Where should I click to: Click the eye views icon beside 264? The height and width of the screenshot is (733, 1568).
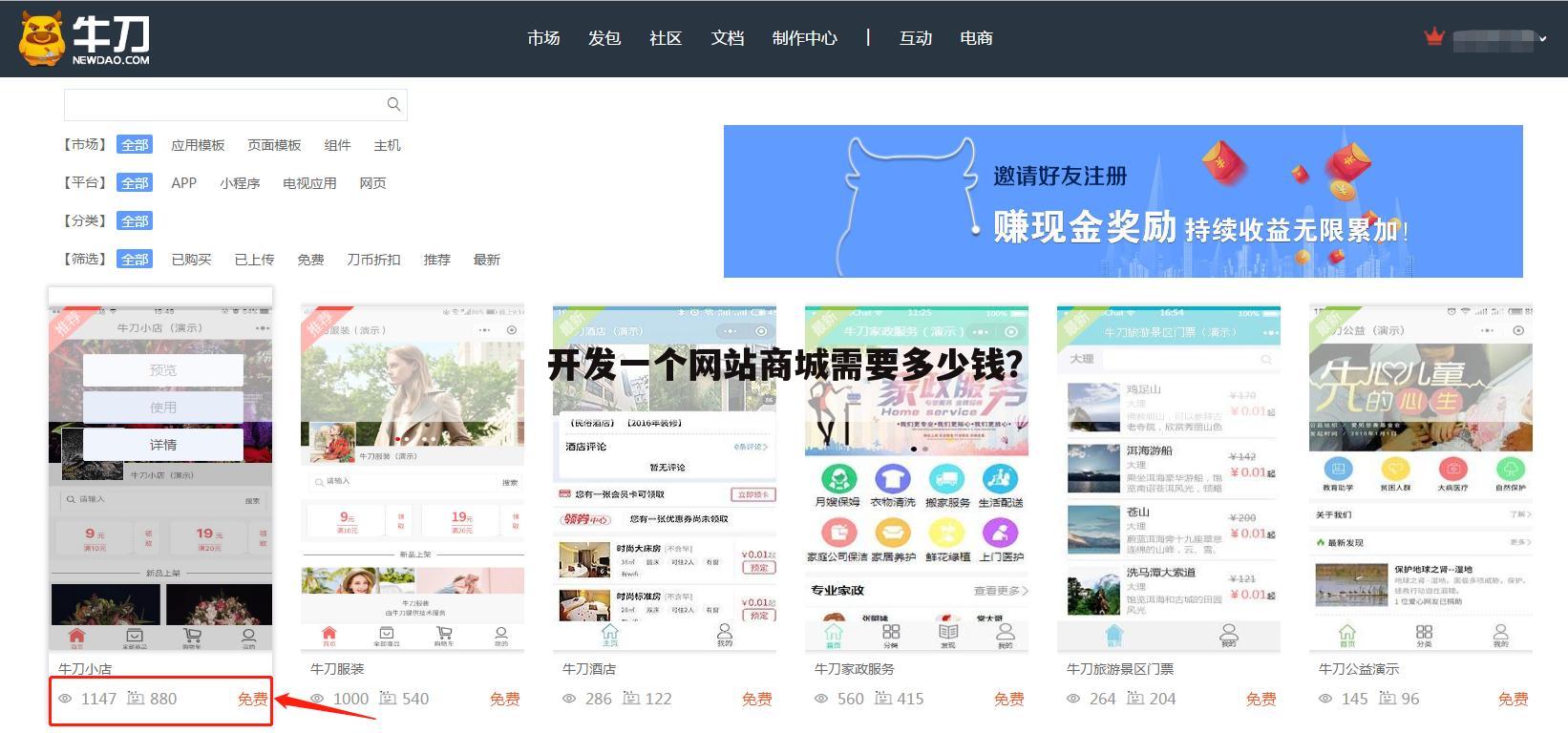pyautogui.click(x=1073, y=699)
